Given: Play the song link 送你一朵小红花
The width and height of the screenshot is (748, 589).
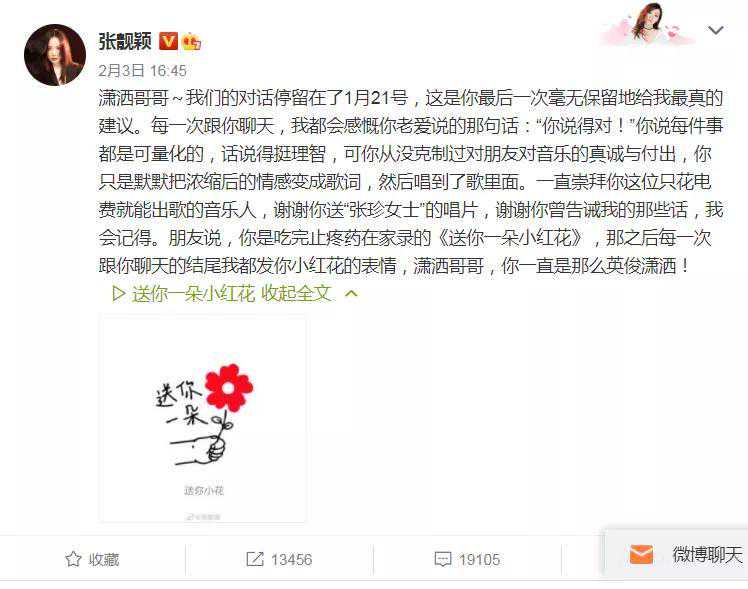Looking at the screenshot, I should tap(194, 294).
